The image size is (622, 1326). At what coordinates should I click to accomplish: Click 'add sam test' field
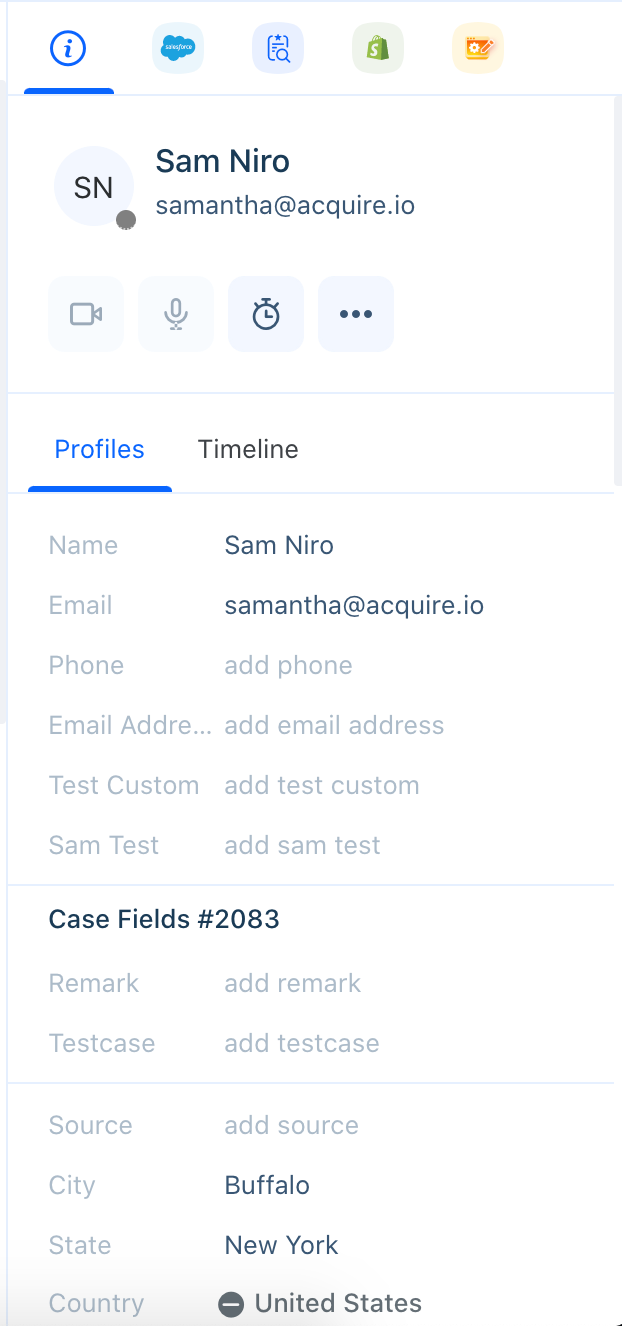point(303,845)
